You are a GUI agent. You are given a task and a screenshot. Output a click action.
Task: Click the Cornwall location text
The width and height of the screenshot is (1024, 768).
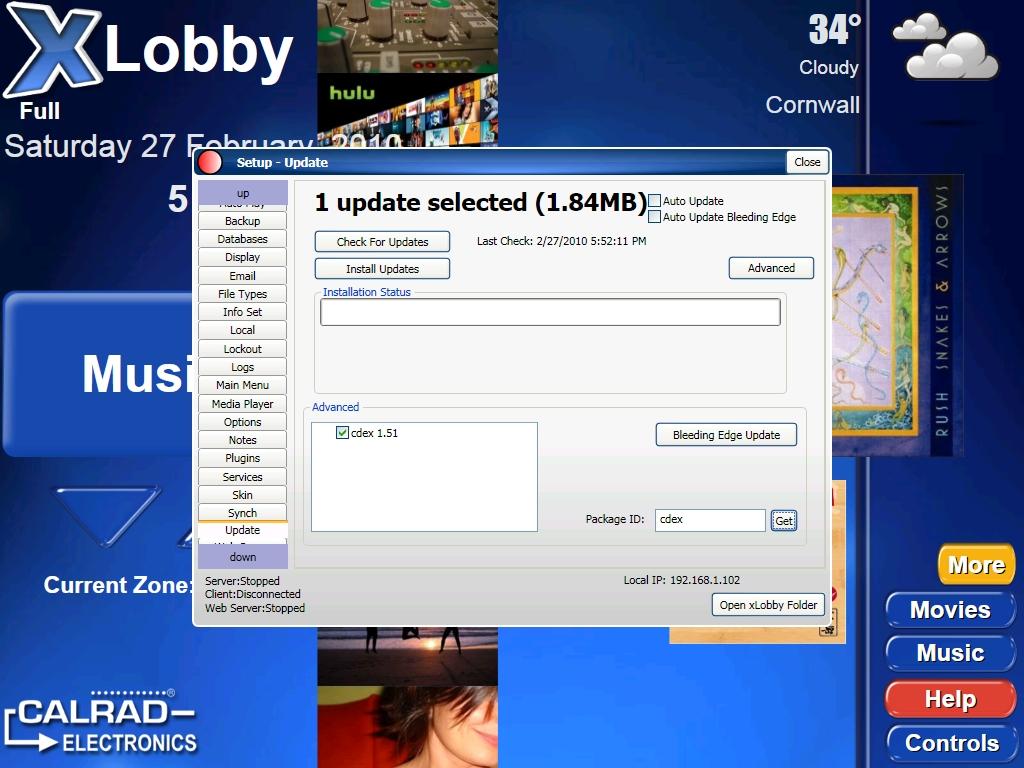[x=812, y=105]
